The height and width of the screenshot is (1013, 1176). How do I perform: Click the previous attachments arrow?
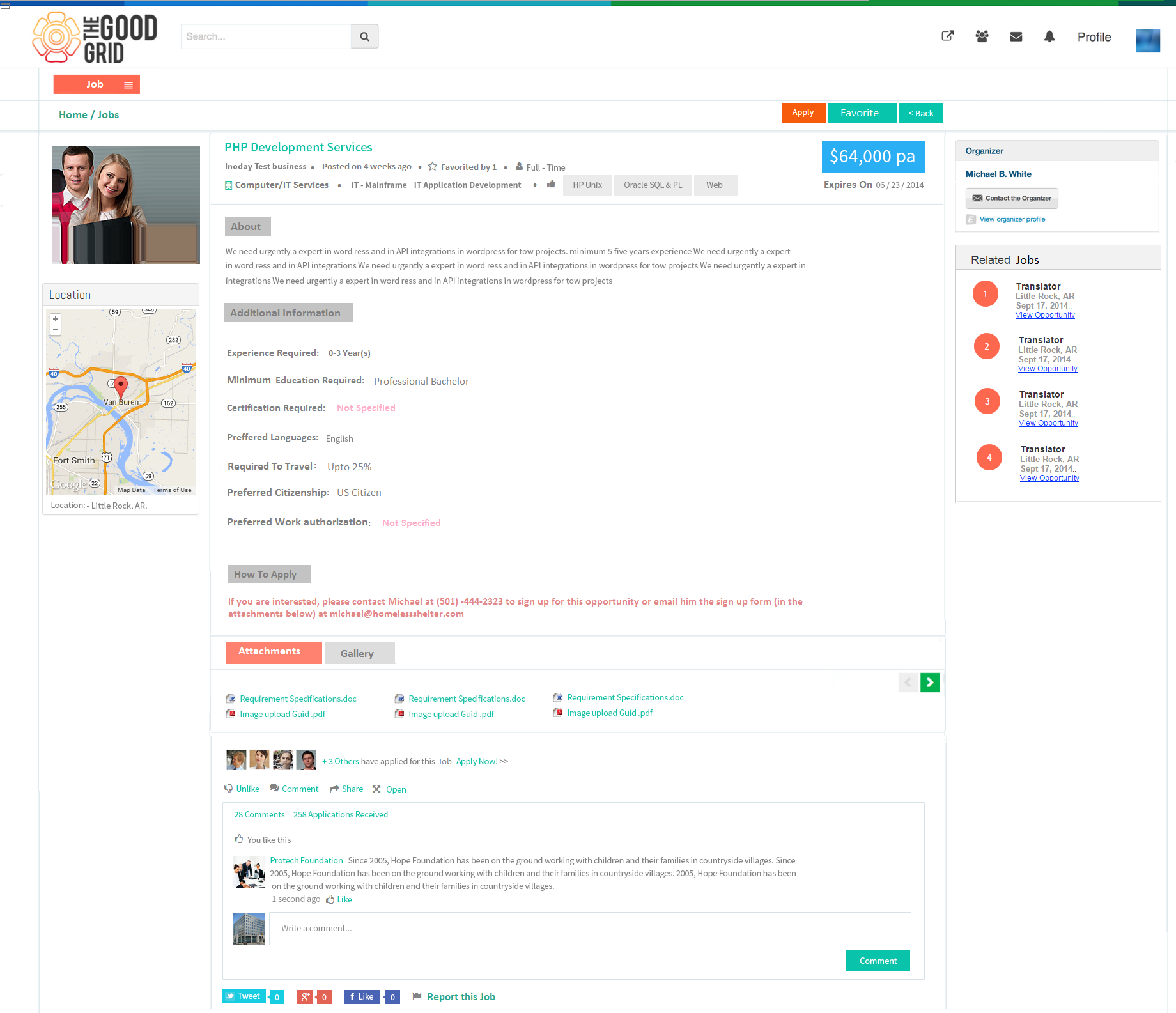coord(908,683)
